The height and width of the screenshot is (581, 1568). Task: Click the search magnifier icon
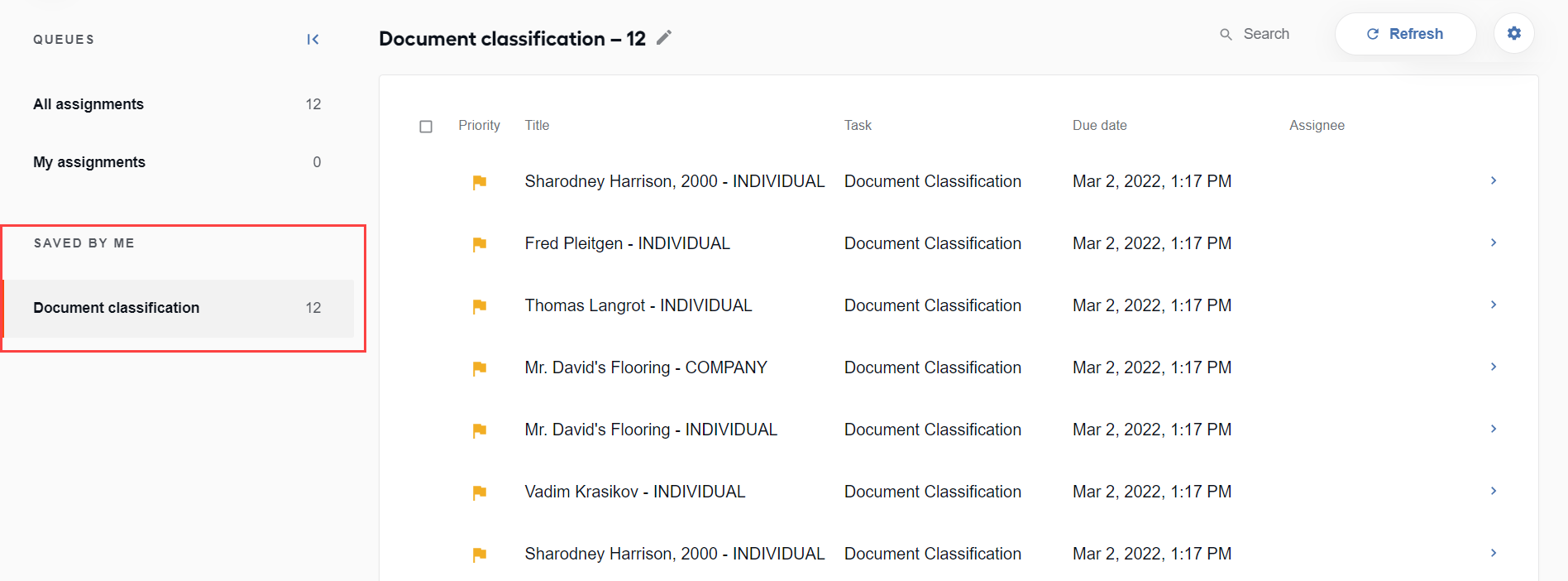pyautogui.click(x=1226, y=34)
